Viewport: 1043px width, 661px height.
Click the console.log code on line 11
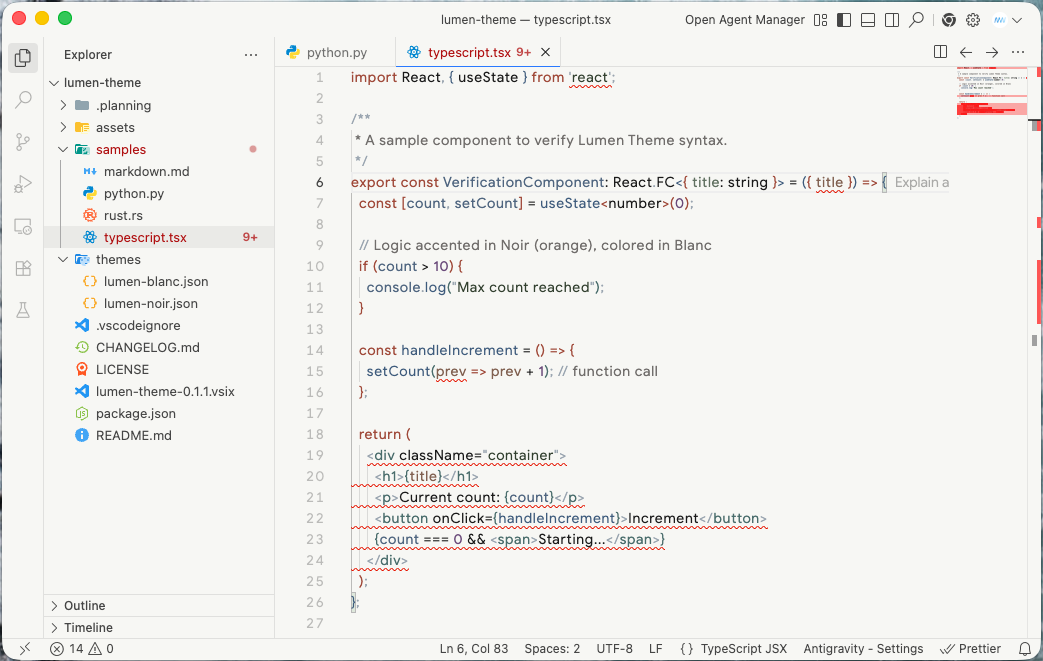[406, 287]
